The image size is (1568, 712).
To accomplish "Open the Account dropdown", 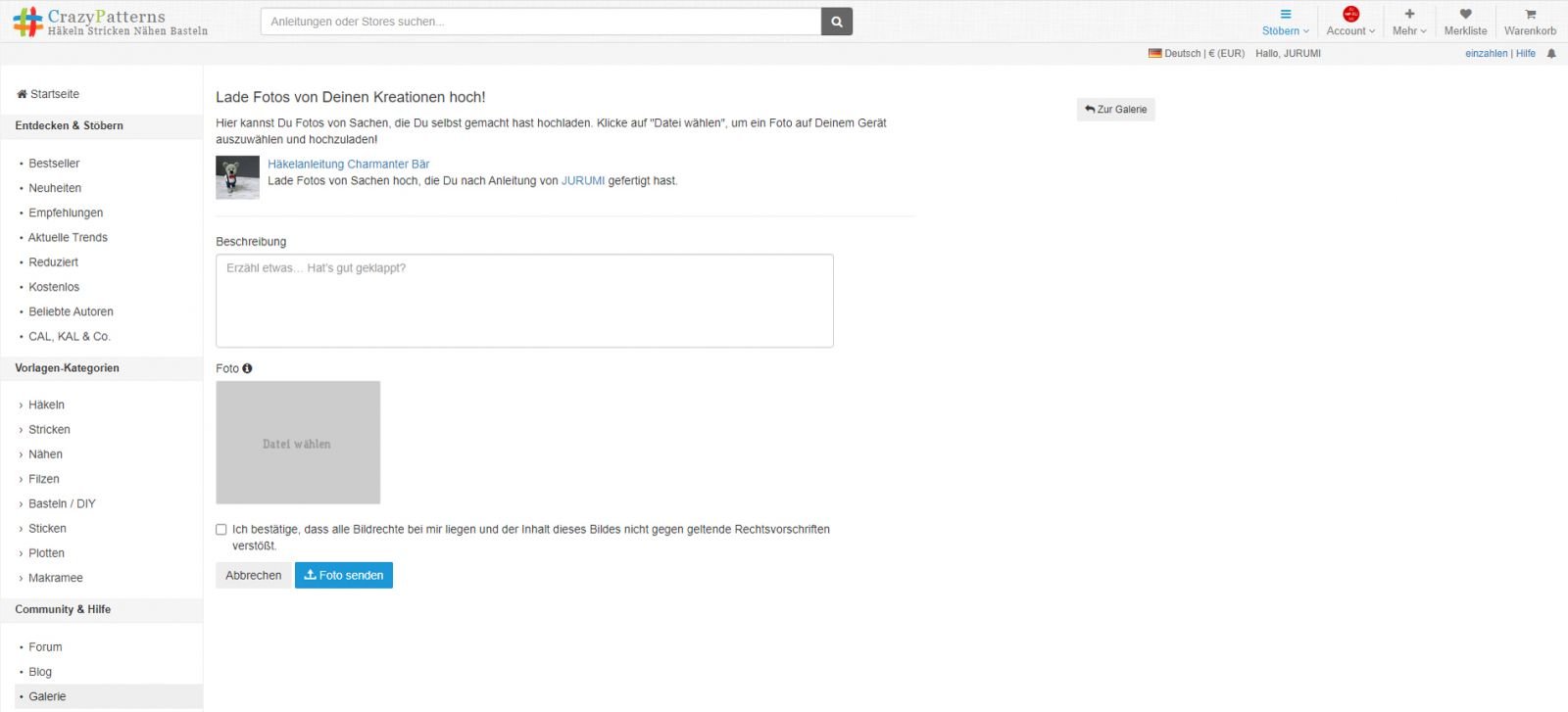I will 1350,22.
